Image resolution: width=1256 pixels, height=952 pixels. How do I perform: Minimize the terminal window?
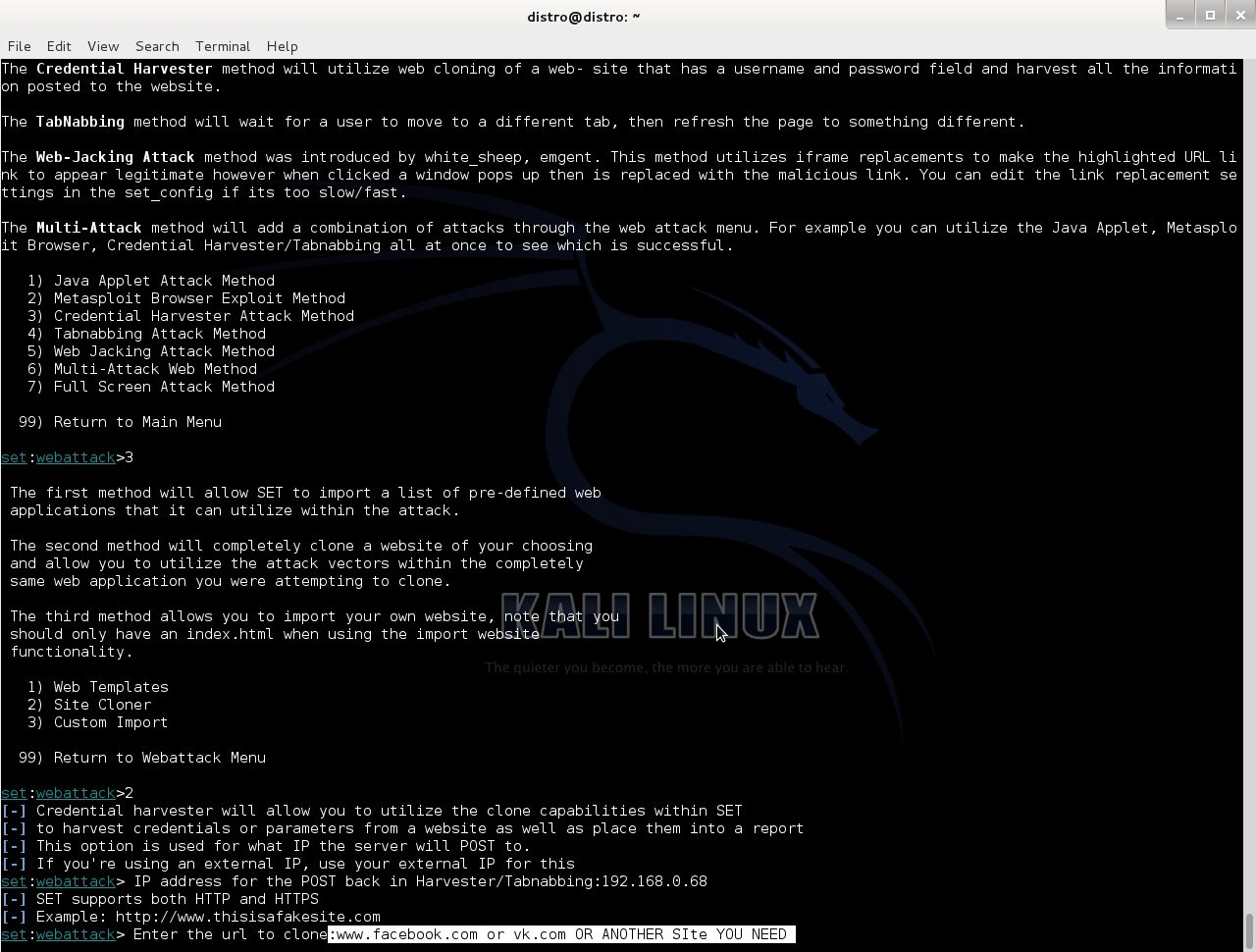click(x=1180, y=15)
